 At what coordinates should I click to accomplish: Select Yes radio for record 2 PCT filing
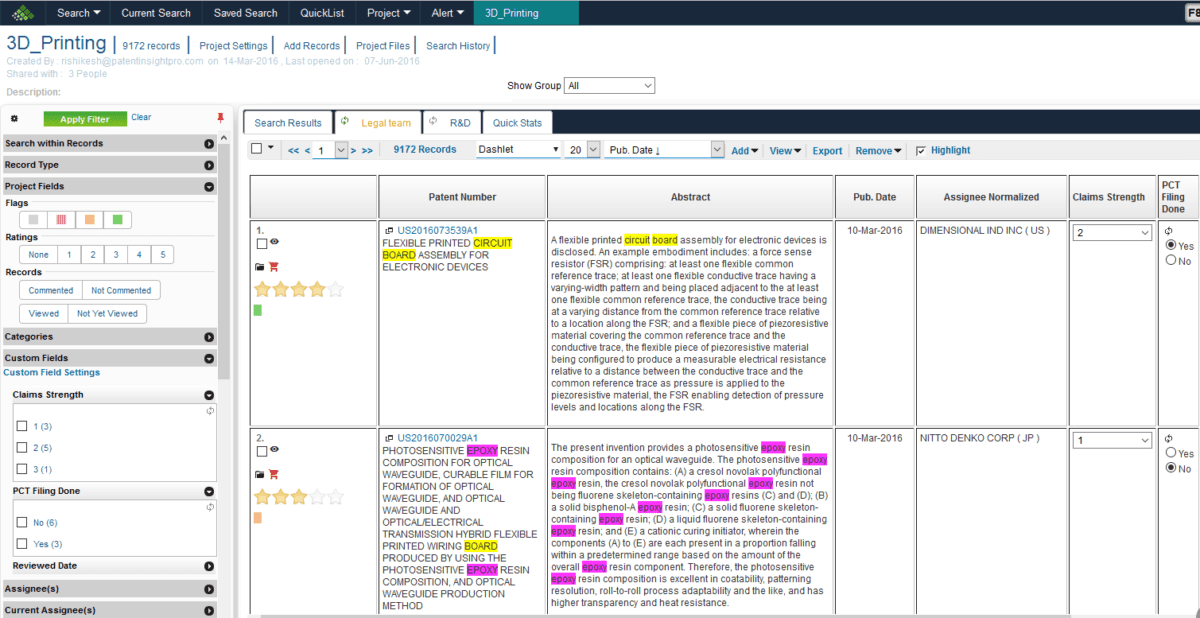tap(1171, 453)
